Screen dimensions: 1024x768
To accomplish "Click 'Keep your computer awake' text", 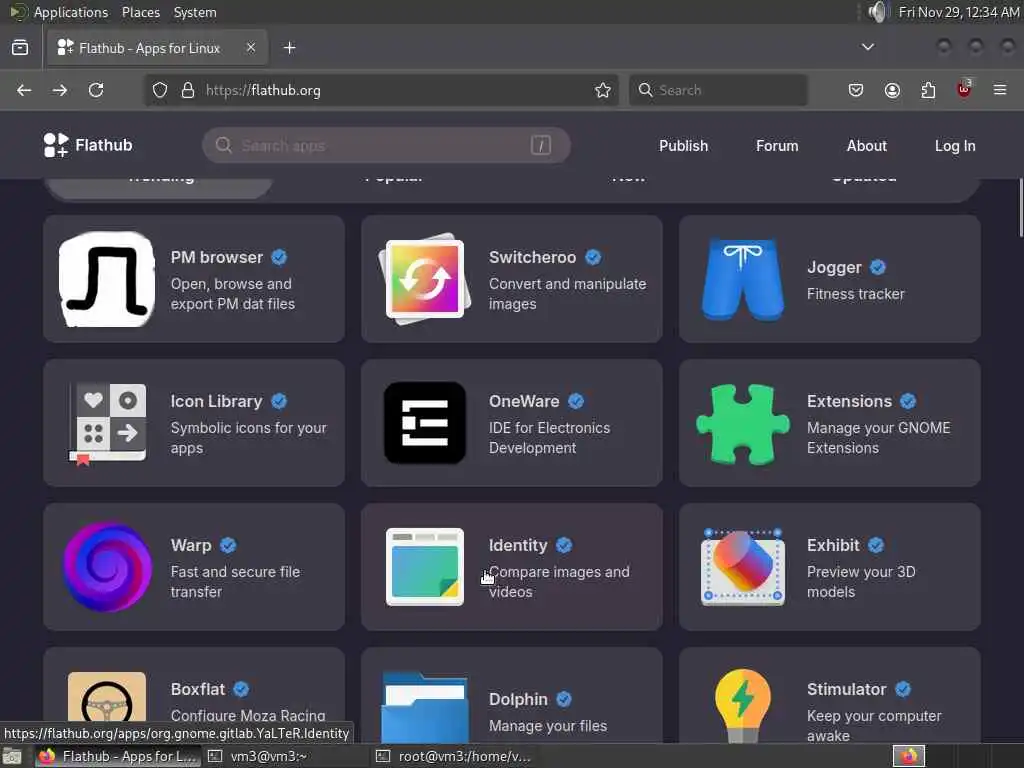I will point(874,726).
